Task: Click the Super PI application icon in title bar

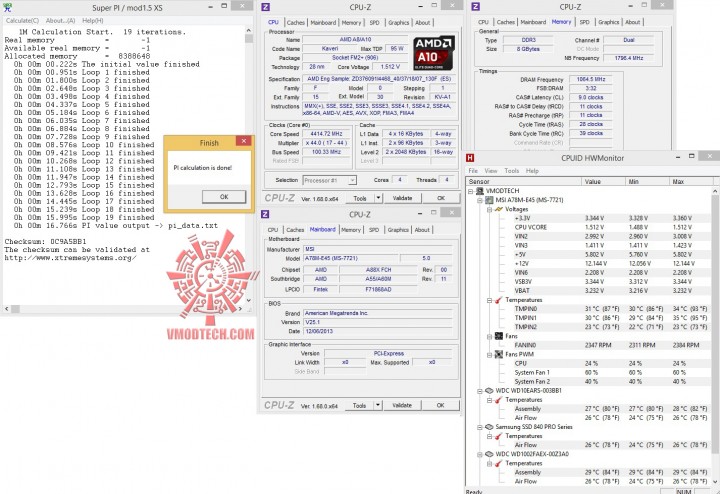Action: tap(7, 7)
